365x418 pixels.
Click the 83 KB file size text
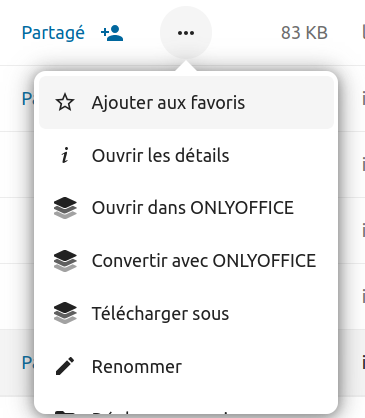[304, 33]
